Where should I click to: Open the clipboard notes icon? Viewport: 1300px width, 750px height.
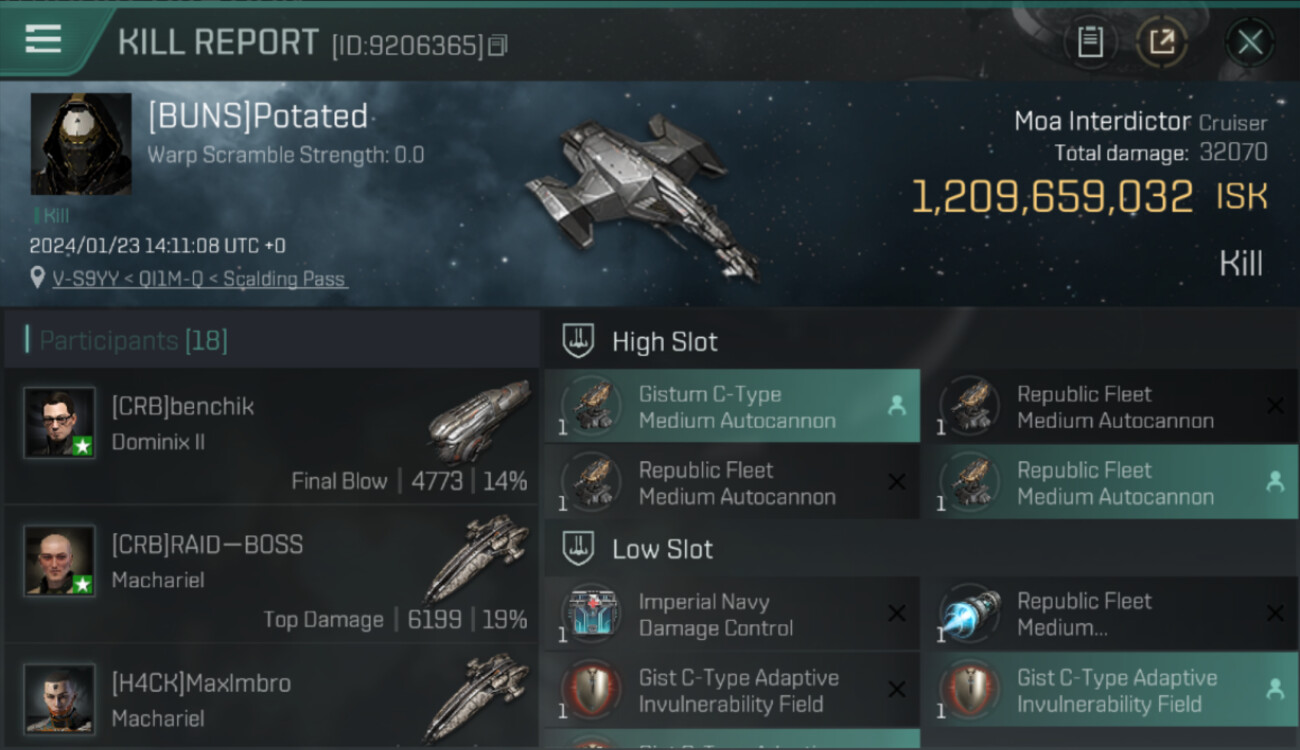tap(1090, 42)
